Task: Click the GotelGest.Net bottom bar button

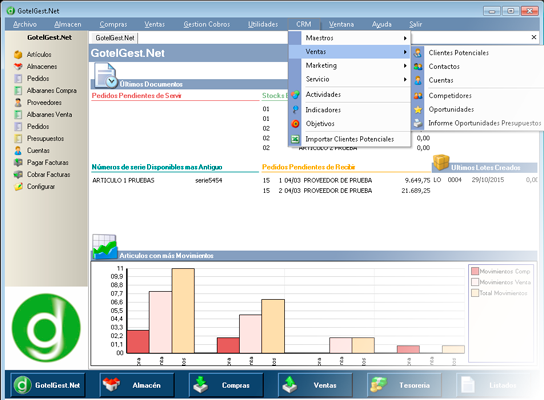Action: [48, 385]
